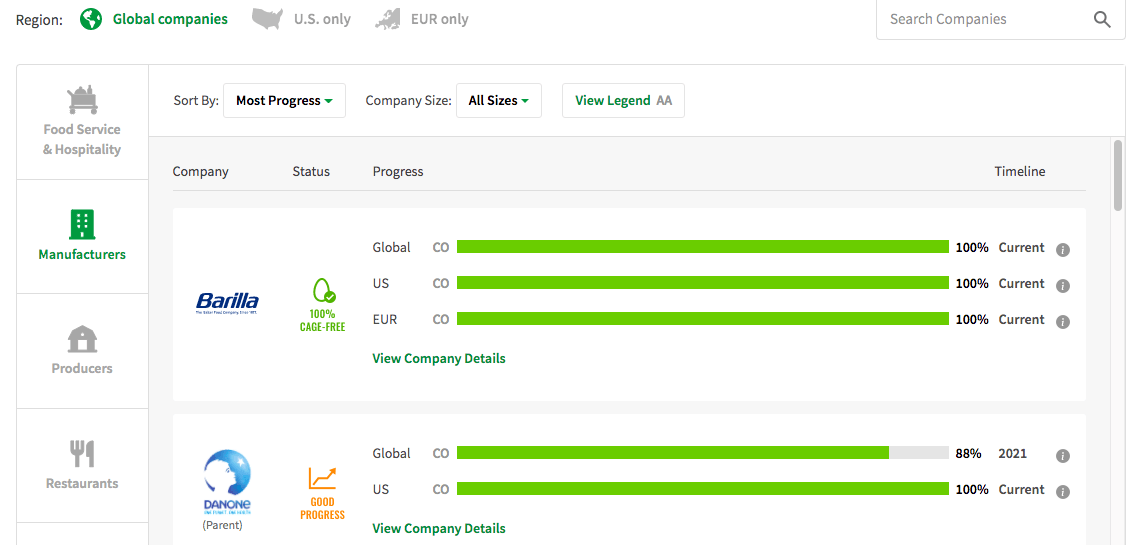Switch to the Manufacturers tab label
The width and height of the screenshot is (1134, 545).
click(x=82, y=254)
